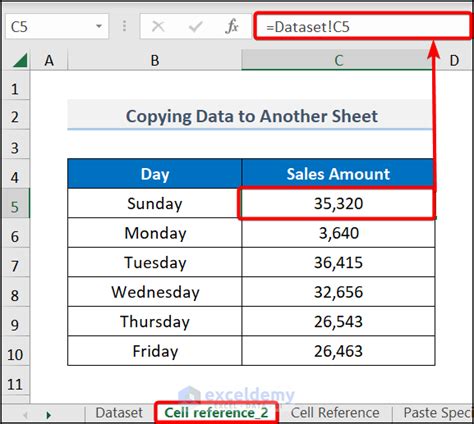The image size is (474, 424).
Task: Select column A header
Action: (49, 61)
